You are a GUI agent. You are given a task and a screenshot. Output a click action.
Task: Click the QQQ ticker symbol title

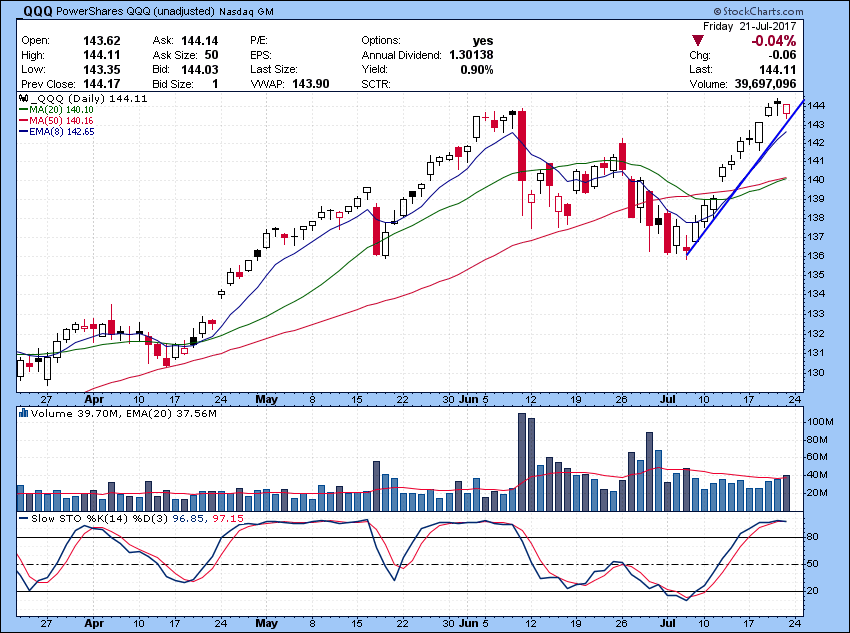[x=35, y=11]
